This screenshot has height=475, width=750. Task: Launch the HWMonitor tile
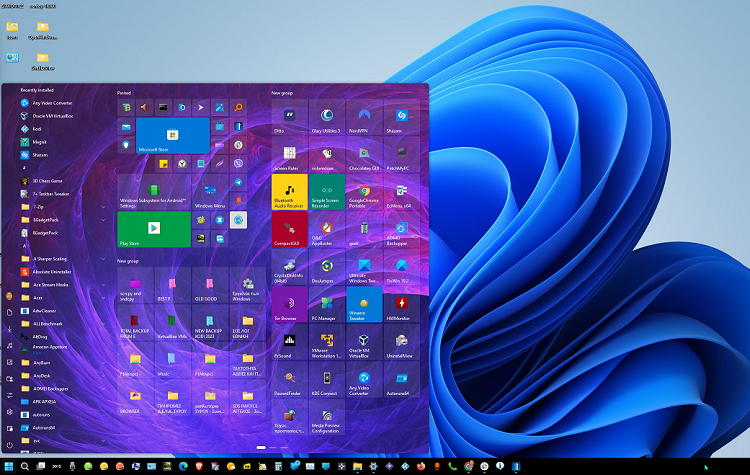(401, 304)
